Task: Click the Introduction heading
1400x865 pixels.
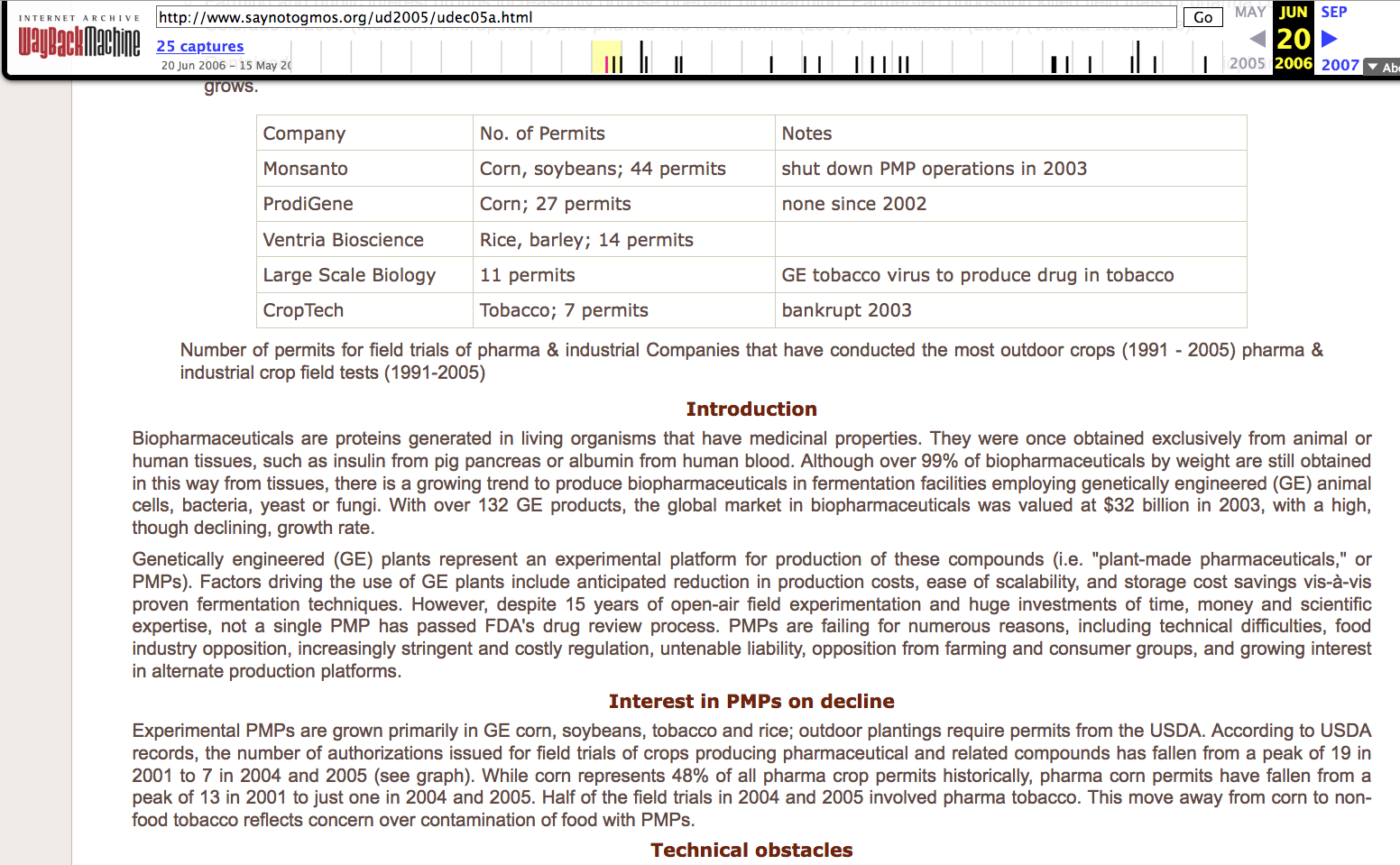Action: [751, 409]
